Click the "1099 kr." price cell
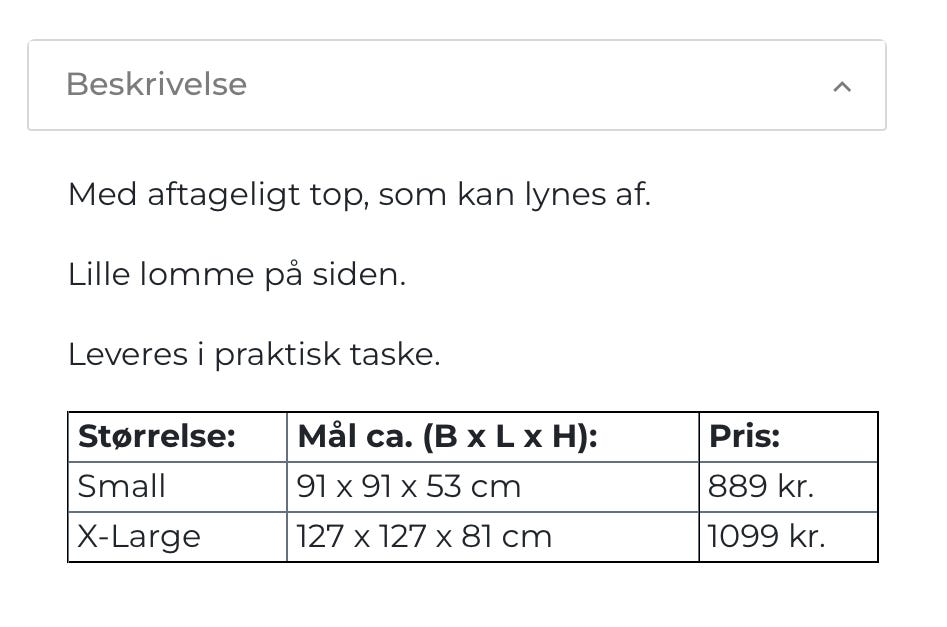The width and height of the screenshot is (947, 627). (766, 537)
